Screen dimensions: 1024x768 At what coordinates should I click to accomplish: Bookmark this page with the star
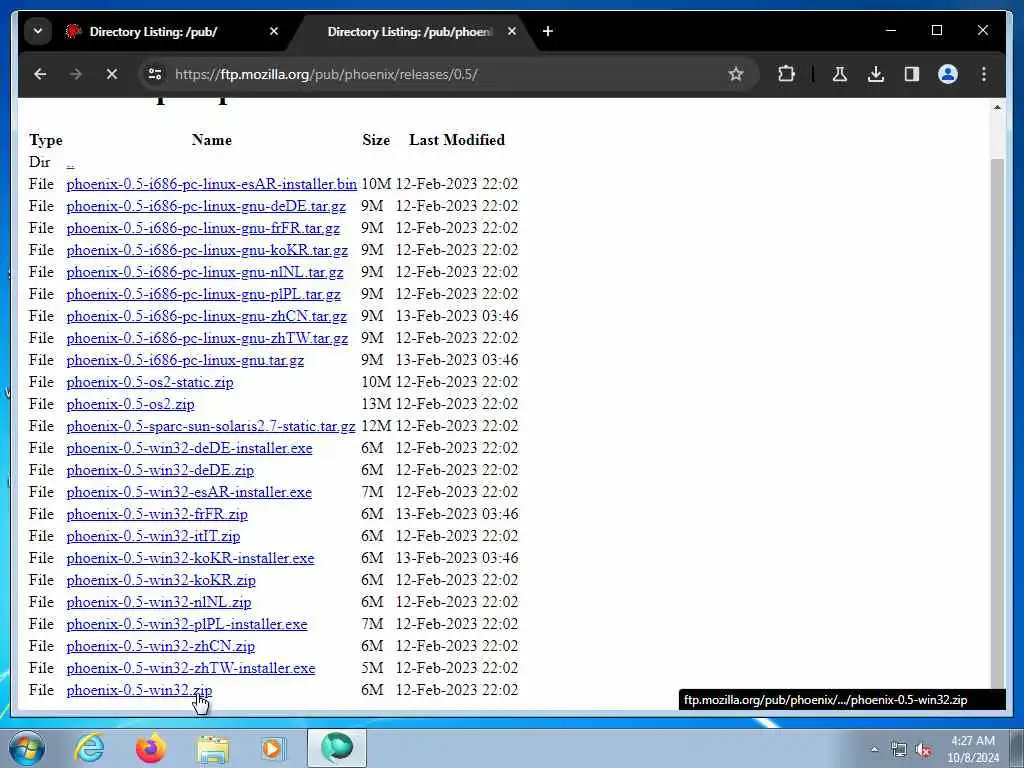736,74
